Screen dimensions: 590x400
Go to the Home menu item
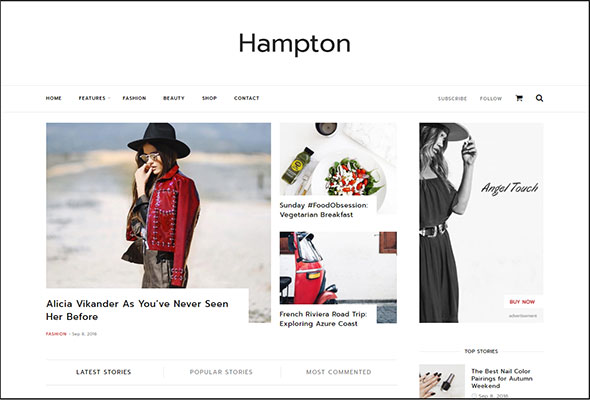[53, 98]
